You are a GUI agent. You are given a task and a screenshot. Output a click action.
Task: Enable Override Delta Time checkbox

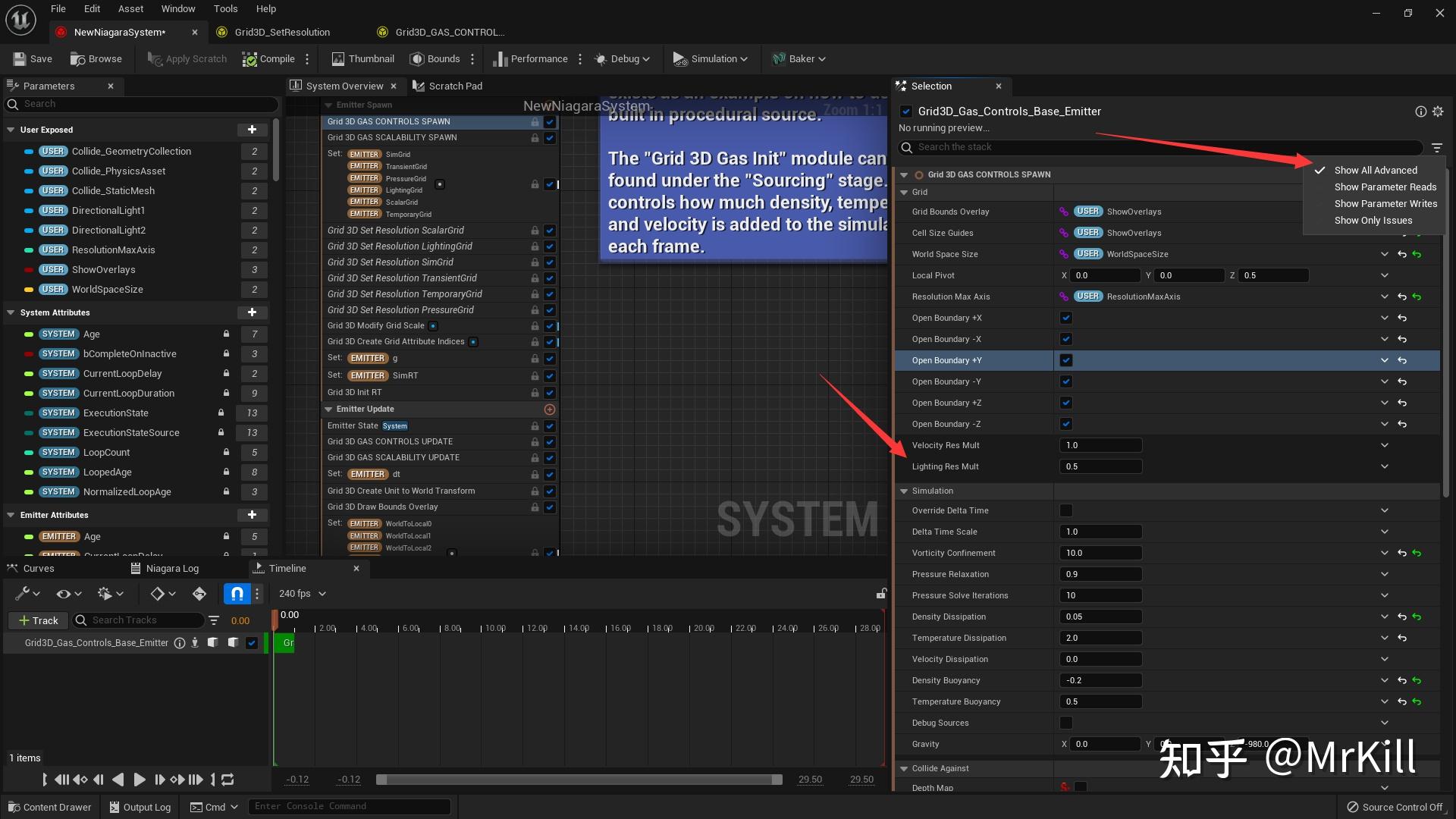pyautogui.click(x=1066, y=510)
